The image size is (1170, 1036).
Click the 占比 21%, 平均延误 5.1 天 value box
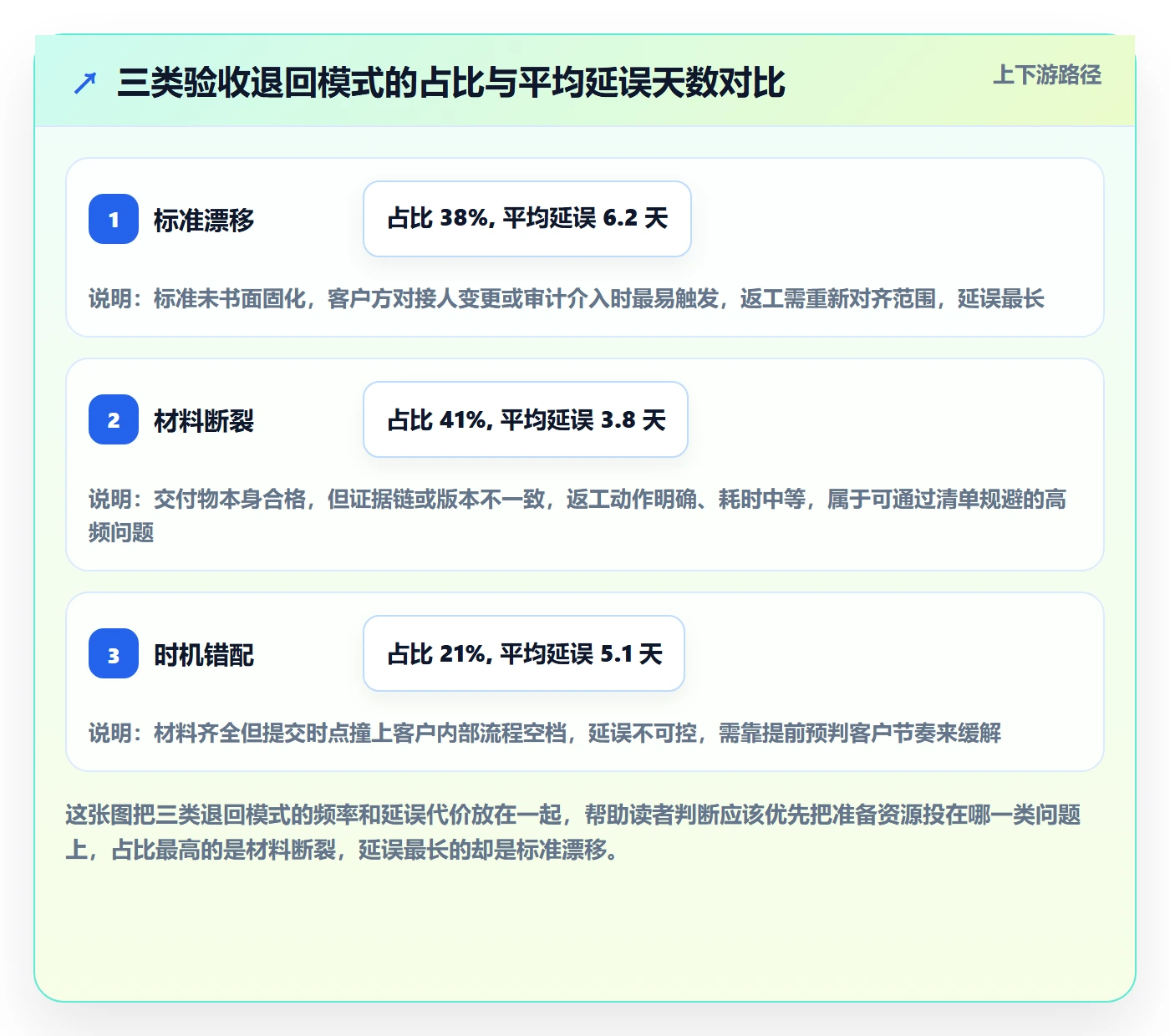[524, 653]
